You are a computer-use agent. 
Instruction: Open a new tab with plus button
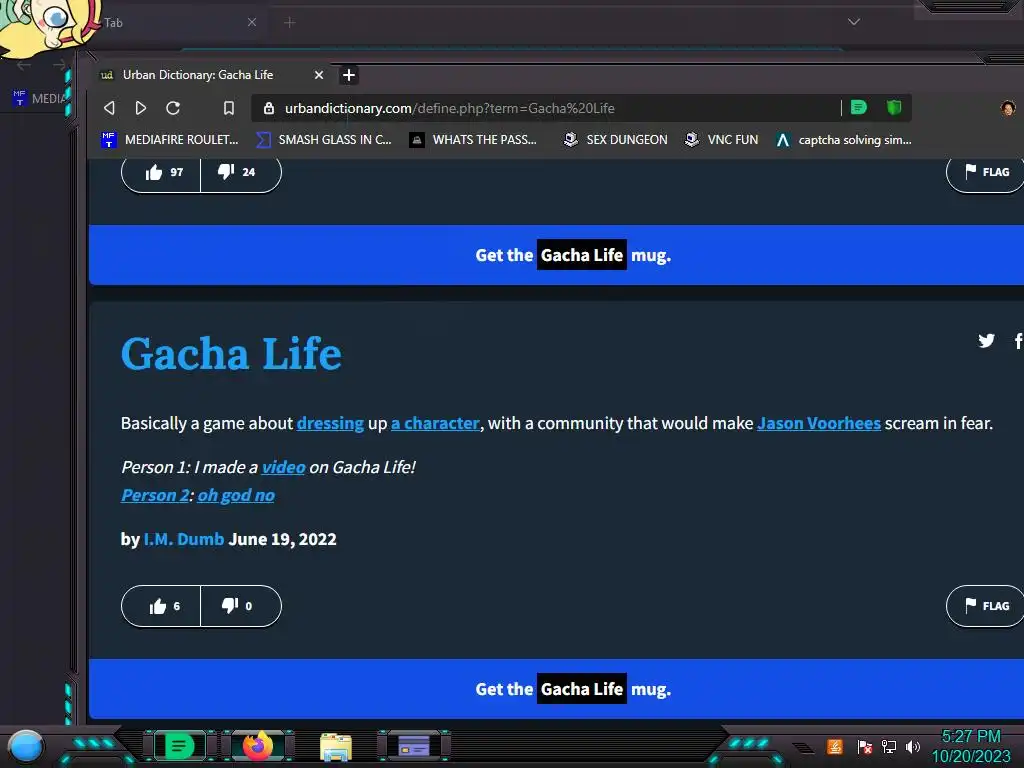click(349, 75)
